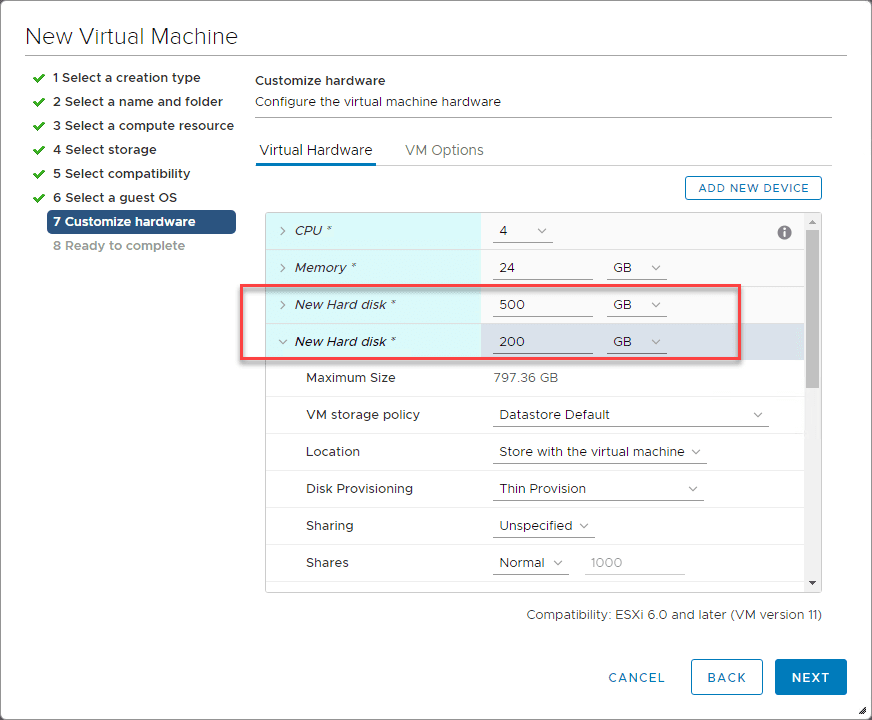Expand the 500 GB New Hard disk row
Image resolution: width=872 pixels, height=720 pixels.
[x=281, y=304]
